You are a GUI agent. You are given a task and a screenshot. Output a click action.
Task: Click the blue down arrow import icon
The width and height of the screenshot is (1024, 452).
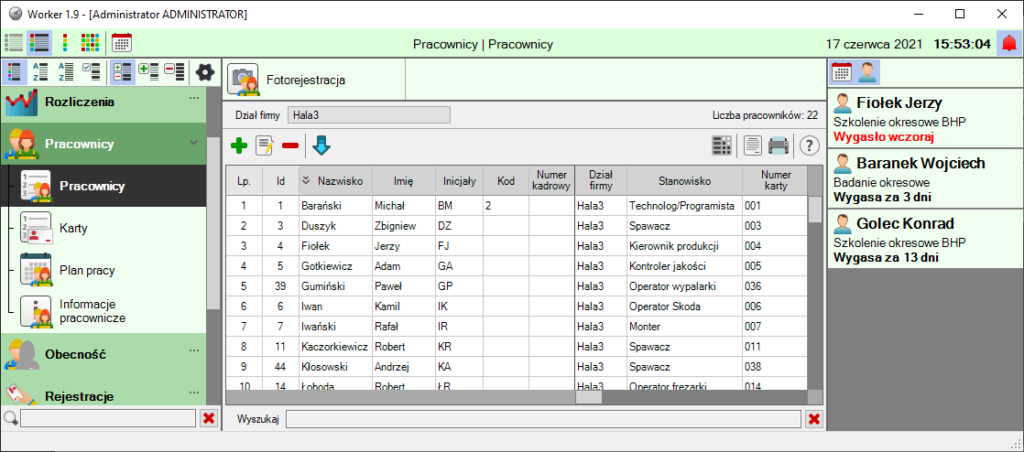click(321, 146)
